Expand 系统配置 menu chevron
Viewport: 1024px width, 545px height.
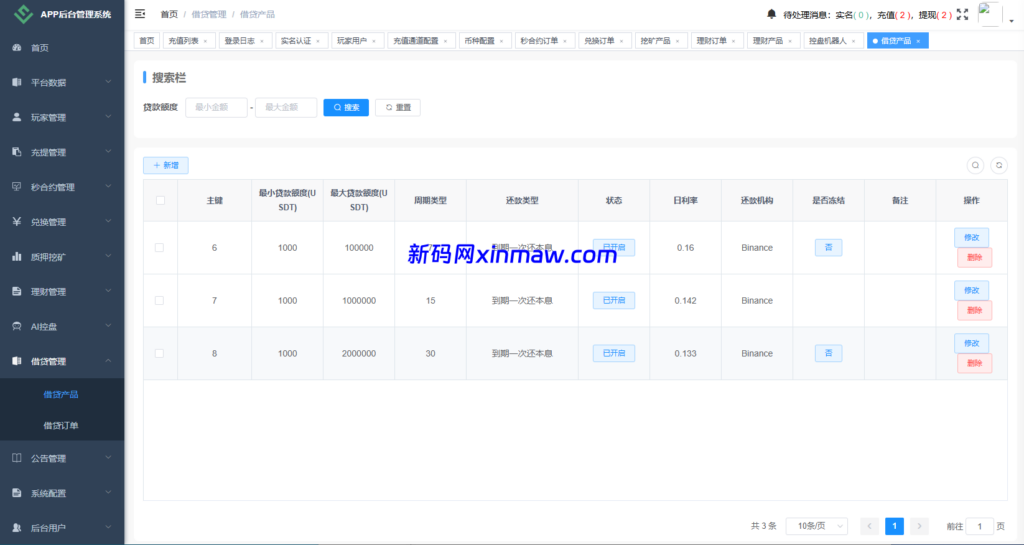pos(108,493)
